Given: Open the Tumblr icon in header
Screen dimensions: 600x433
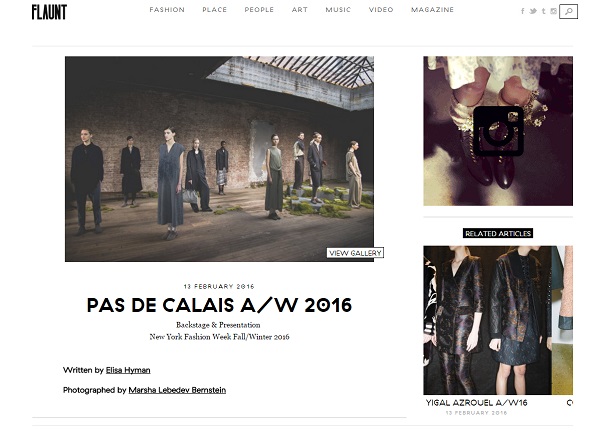Looking at the screenshot, I should click(x=543, y=11).
